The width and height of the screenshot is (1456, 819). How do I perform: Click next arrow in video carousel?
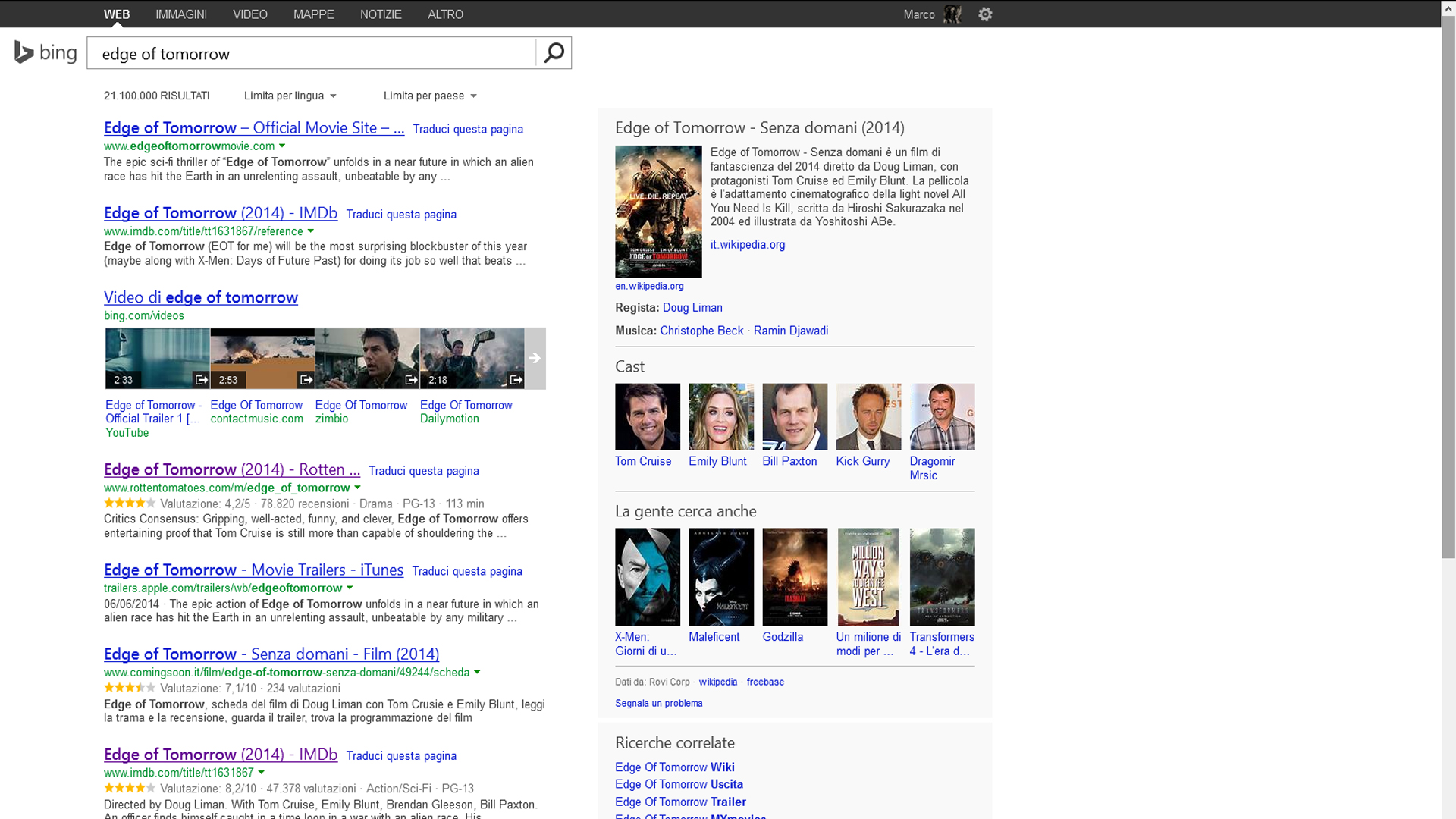click(x=535, y=359)
